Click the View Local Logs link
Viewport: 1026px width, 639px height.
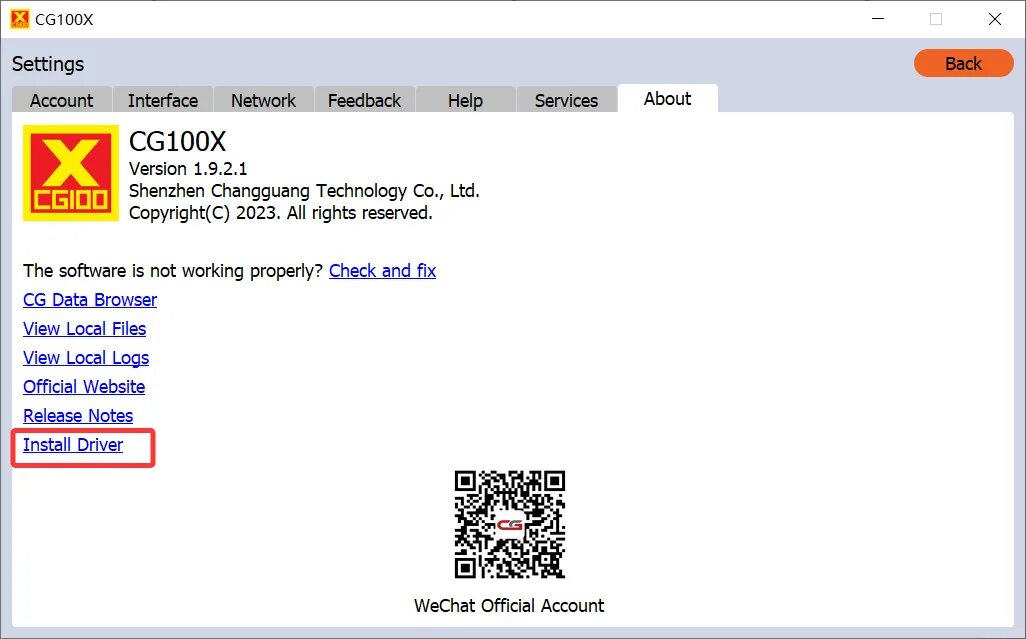coord(86,358)
